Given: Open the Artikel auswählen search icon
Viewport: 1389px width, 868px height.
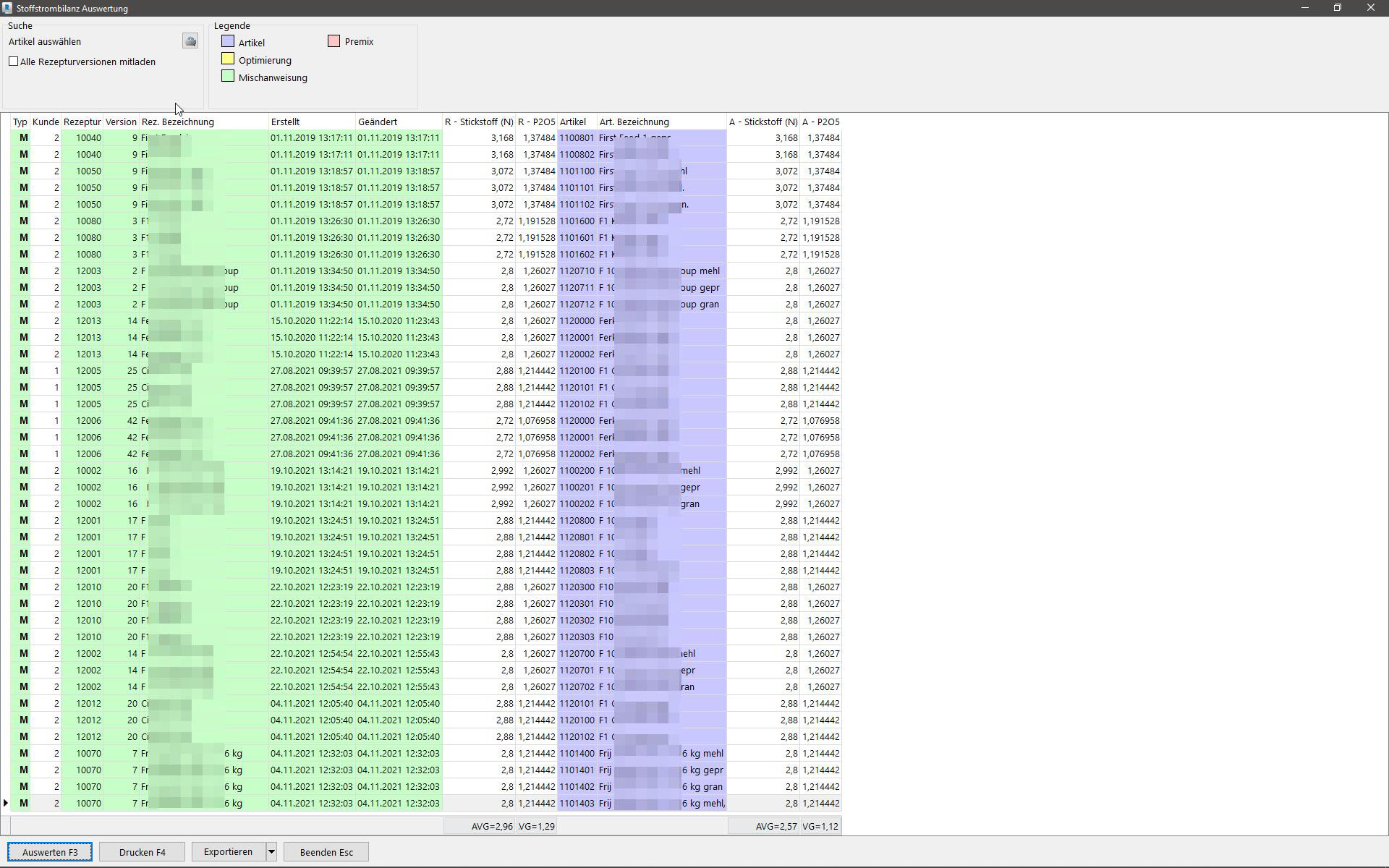Looking at the screenshot, I should point(190,41).
